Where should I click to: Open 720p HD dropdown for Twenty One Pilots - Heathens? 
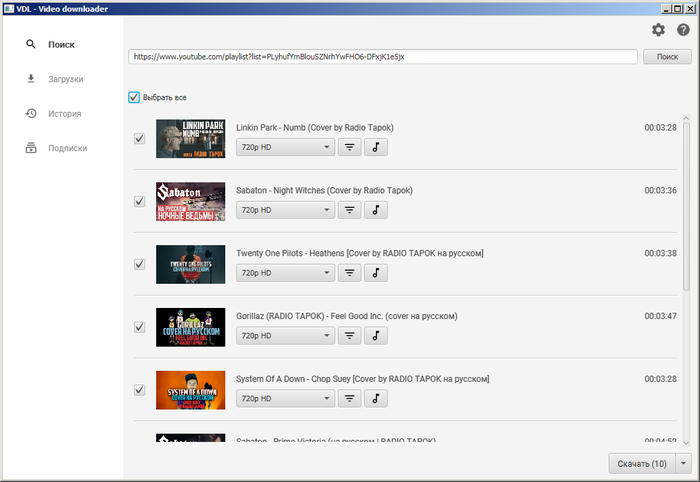[x=285, y=273]
